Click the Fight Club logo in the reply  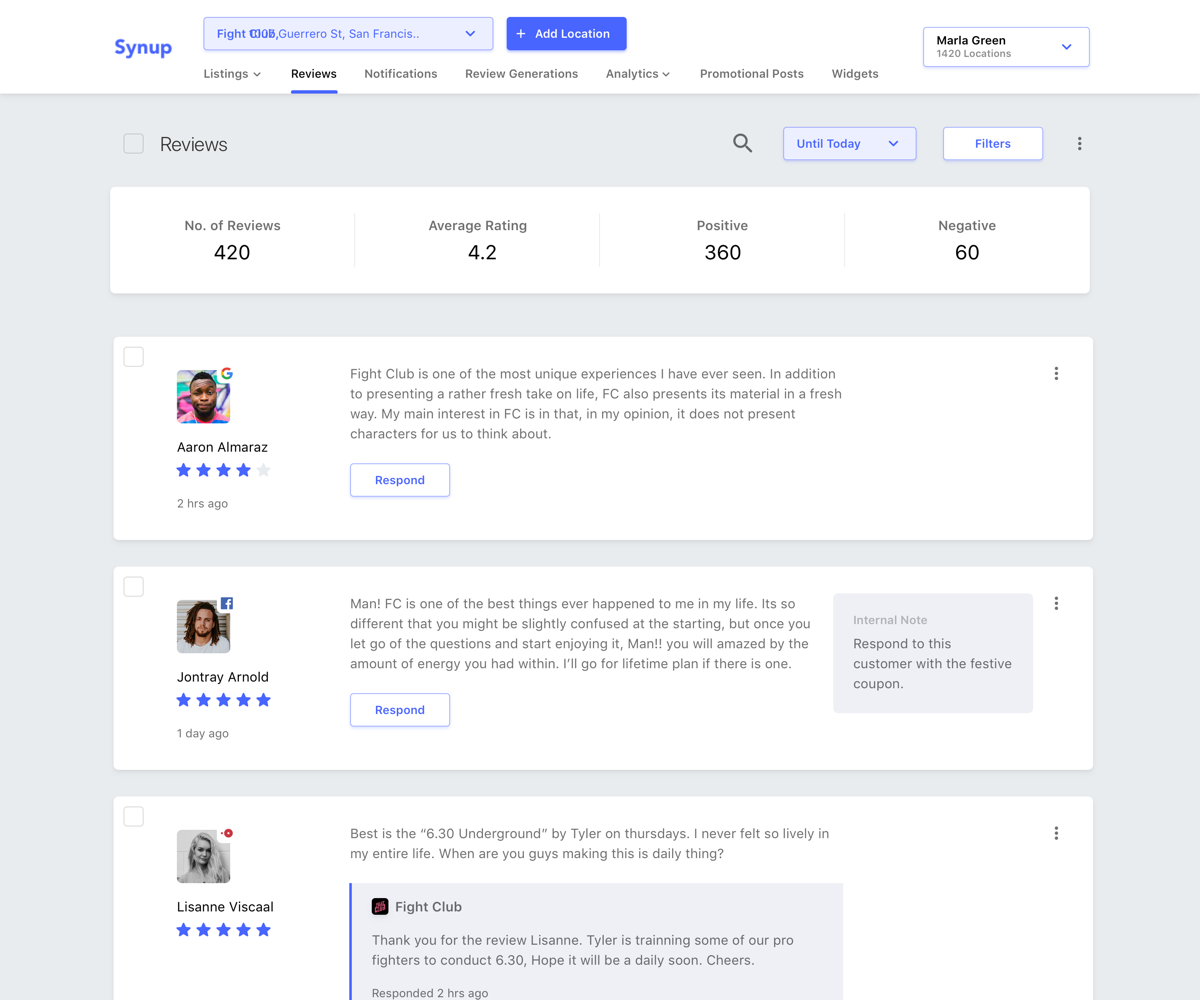coord(380,907)
